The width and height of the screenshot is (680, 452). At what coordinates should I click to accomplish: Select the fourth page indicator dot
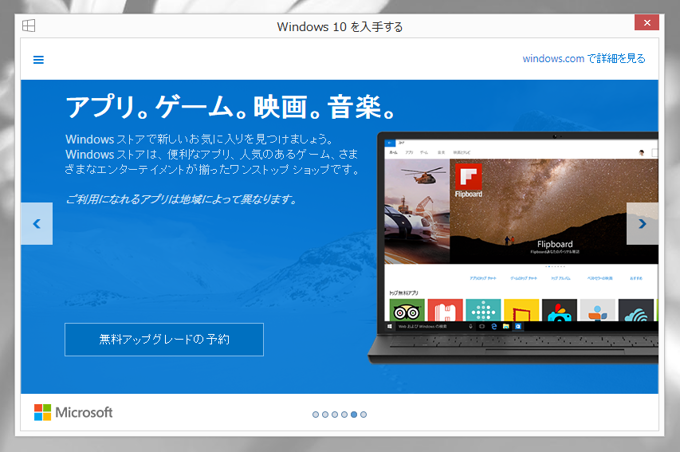pyautogui.click(x=344, y=415)
